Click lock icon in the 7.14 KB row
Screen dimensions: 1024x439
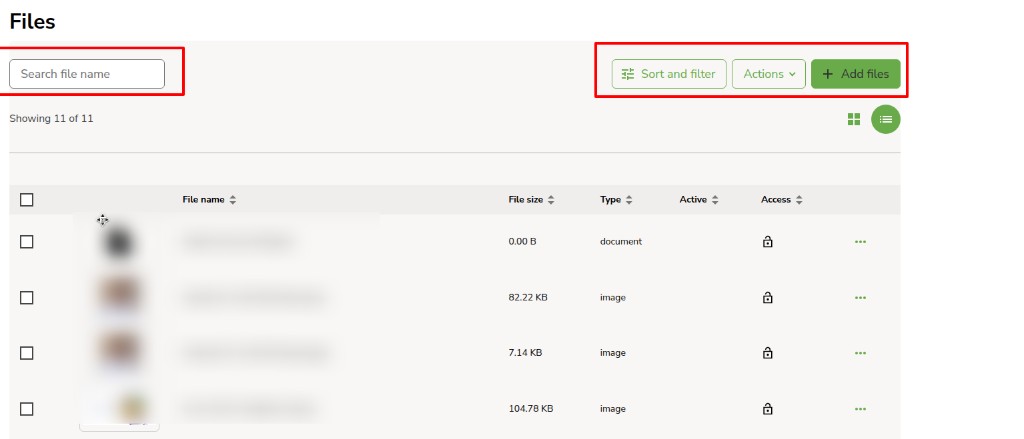(x=767, y=353)
